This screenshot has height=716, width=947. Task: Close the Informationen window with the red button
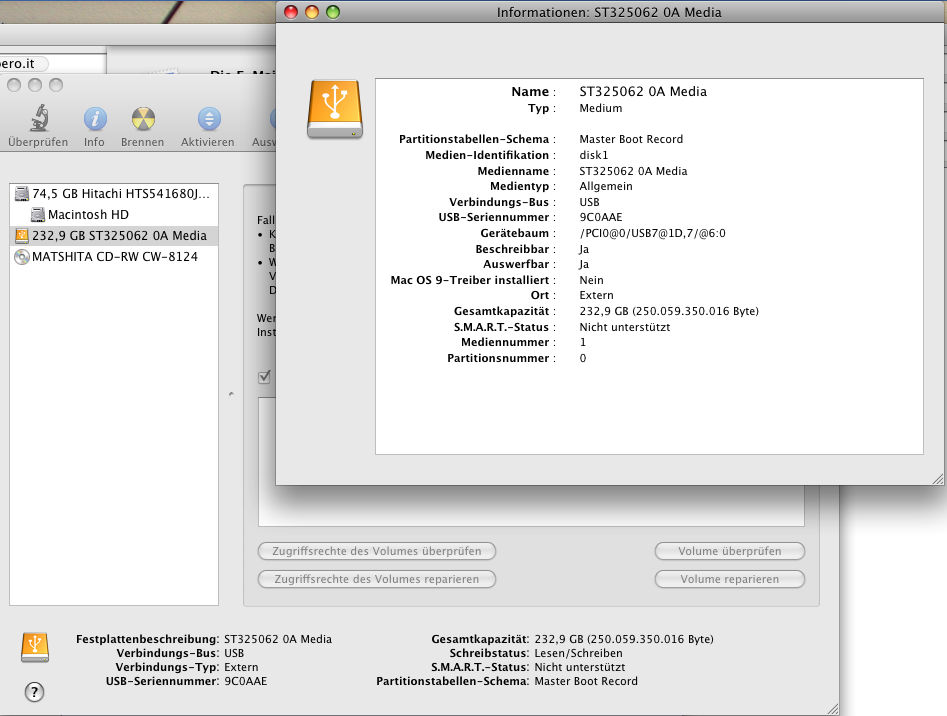tap(291, 12)
